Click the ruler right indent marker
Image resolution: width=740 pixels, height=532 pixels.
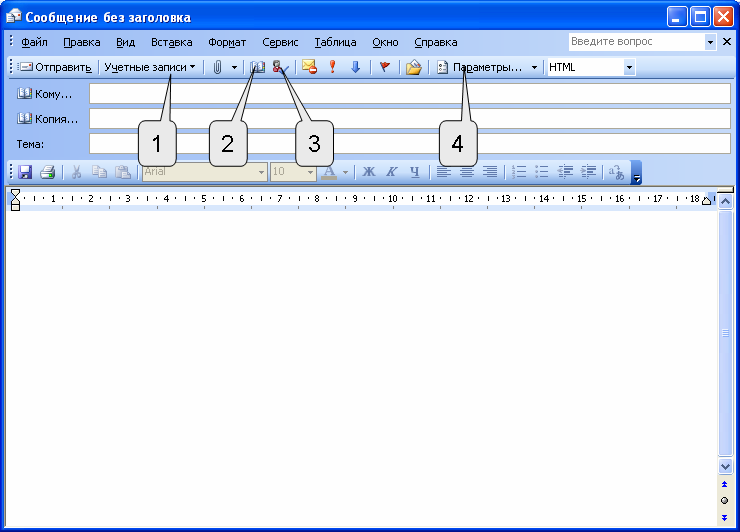[x=706, y=201]
